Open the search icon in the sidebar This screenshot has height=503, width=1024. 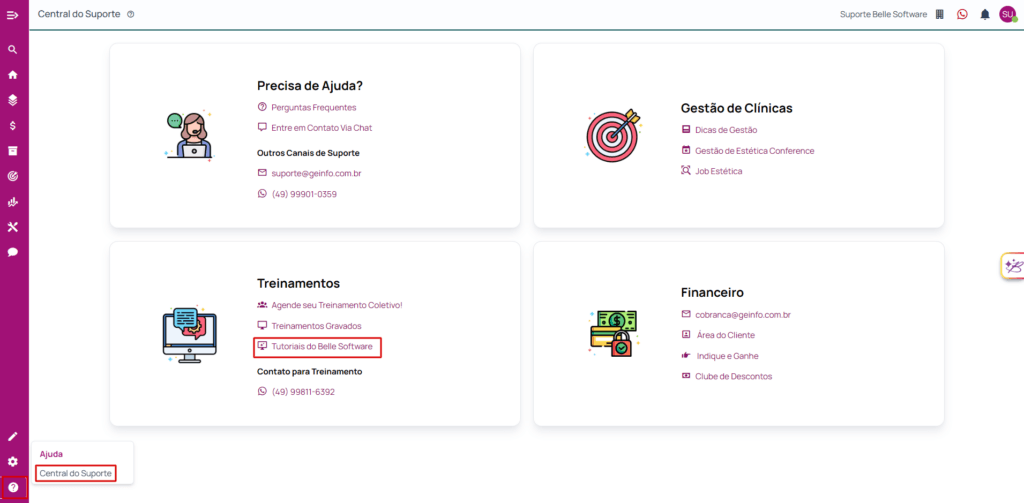tap(13, 49)
